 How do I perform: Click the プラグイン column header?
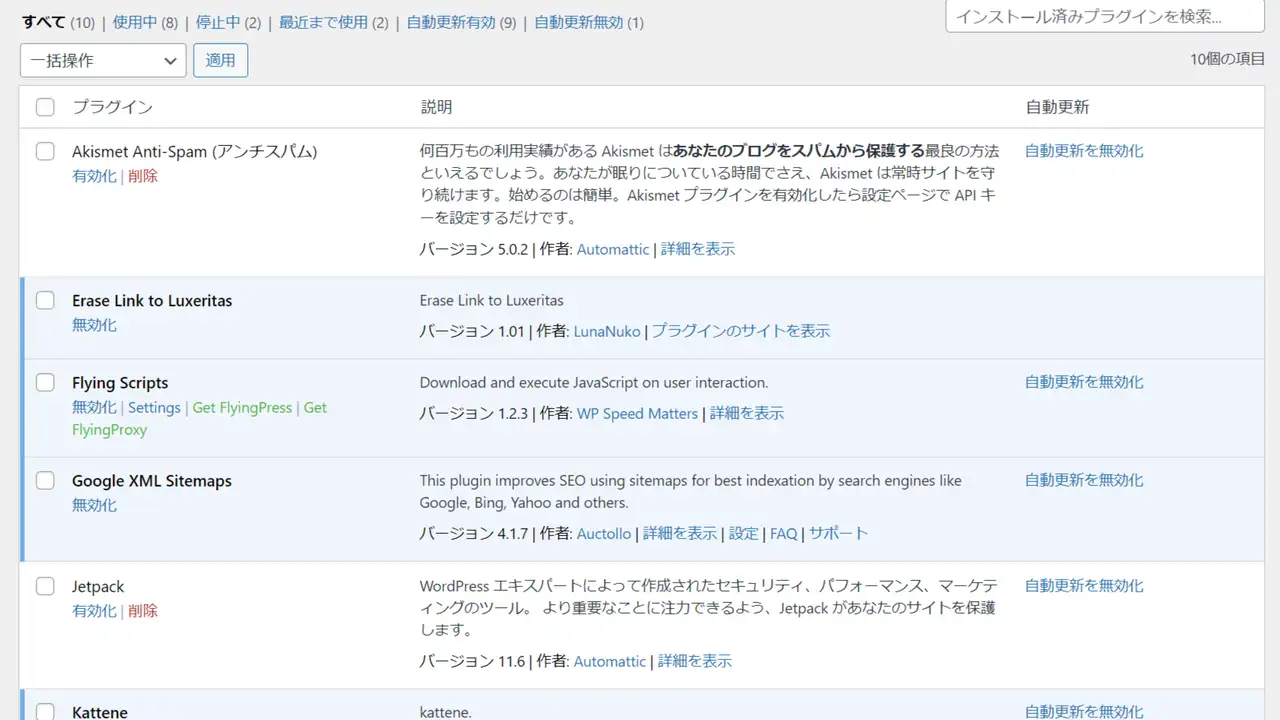click(112, 107)
